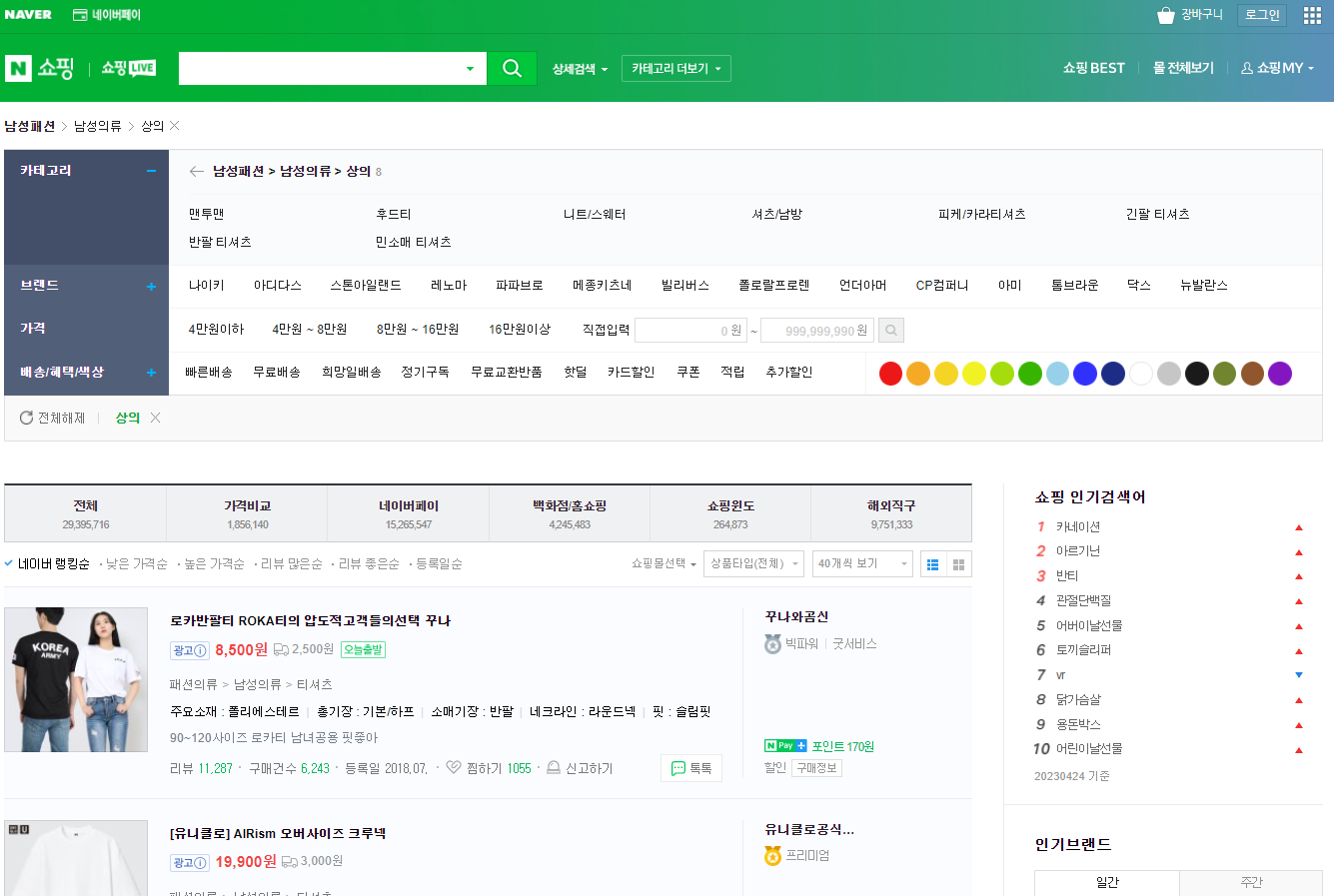Image resolution: width=1334 pixels, height=896 pixels.
Task: Sort by 낮은 가격순
Action: coord(136,563)
